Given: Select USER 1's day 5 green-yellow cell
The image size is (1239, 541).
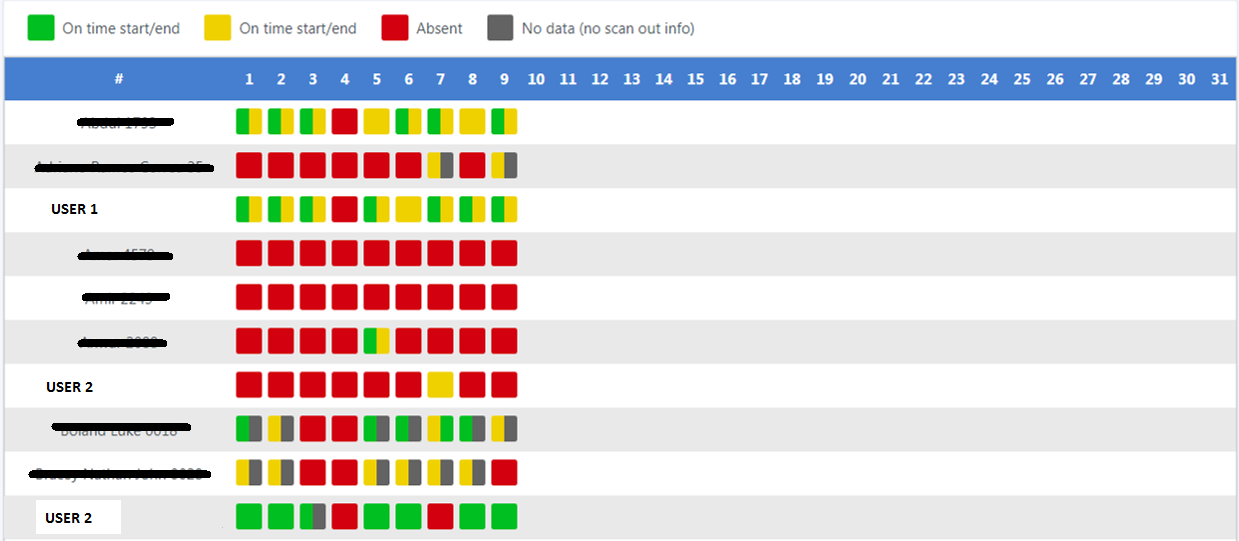Looking at the screenshot, I should tap(376, 209).
